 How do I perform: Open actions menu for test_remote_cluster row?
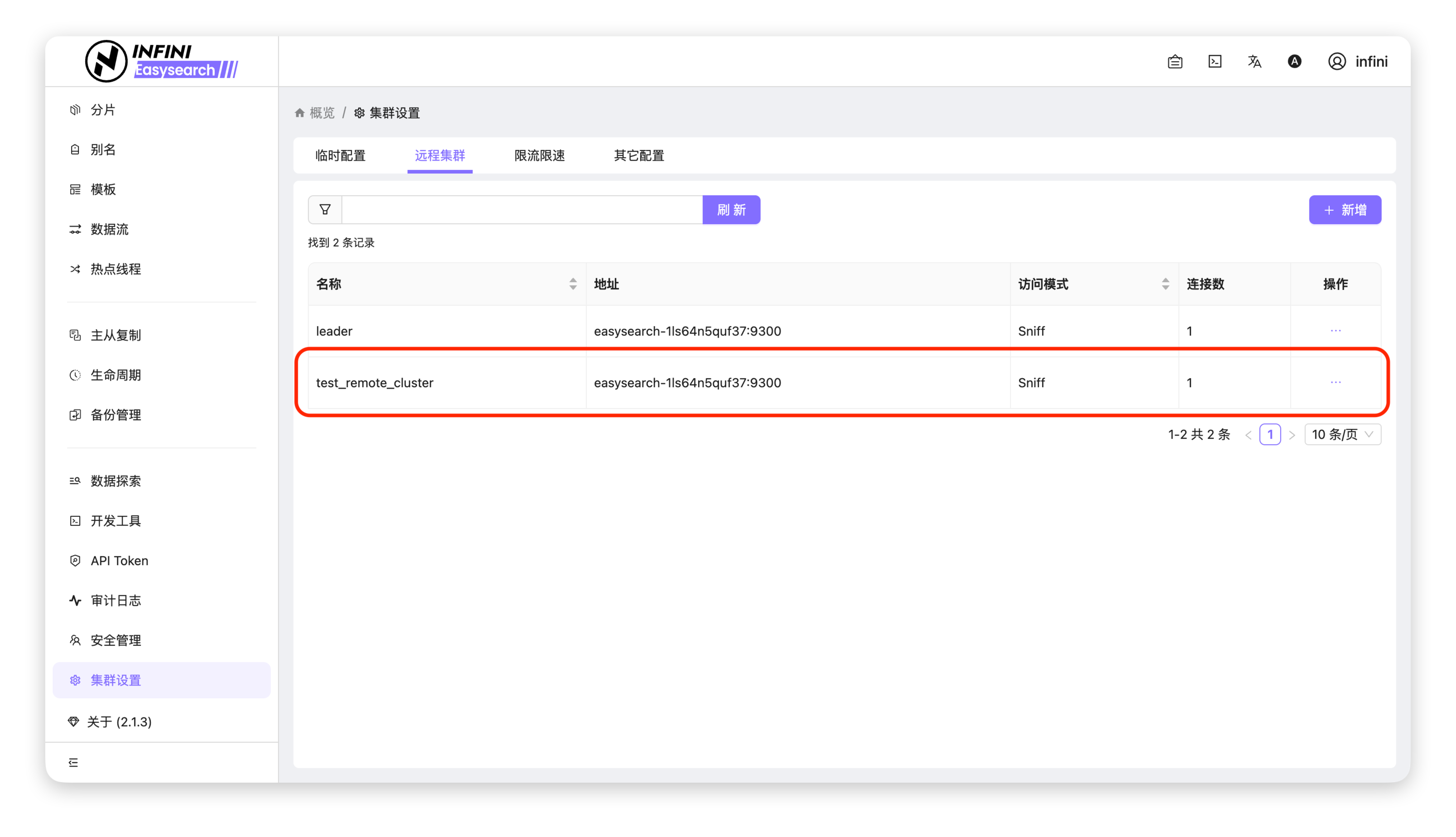[x=1335, y=382]
